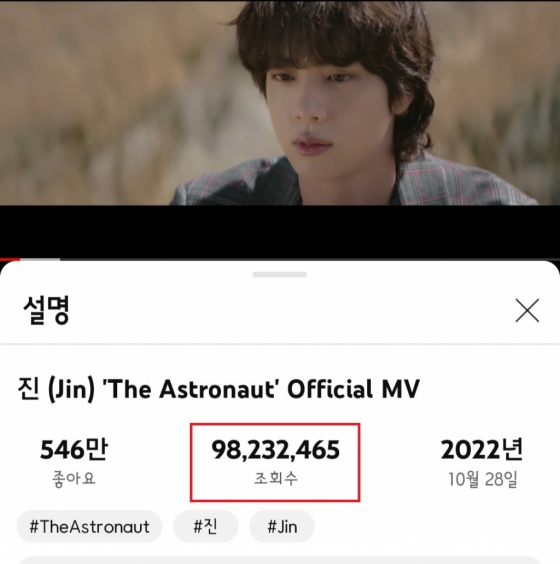Open the #Jin hashtag chip
This screenshot has height=564, width=560.
point(282,526)
